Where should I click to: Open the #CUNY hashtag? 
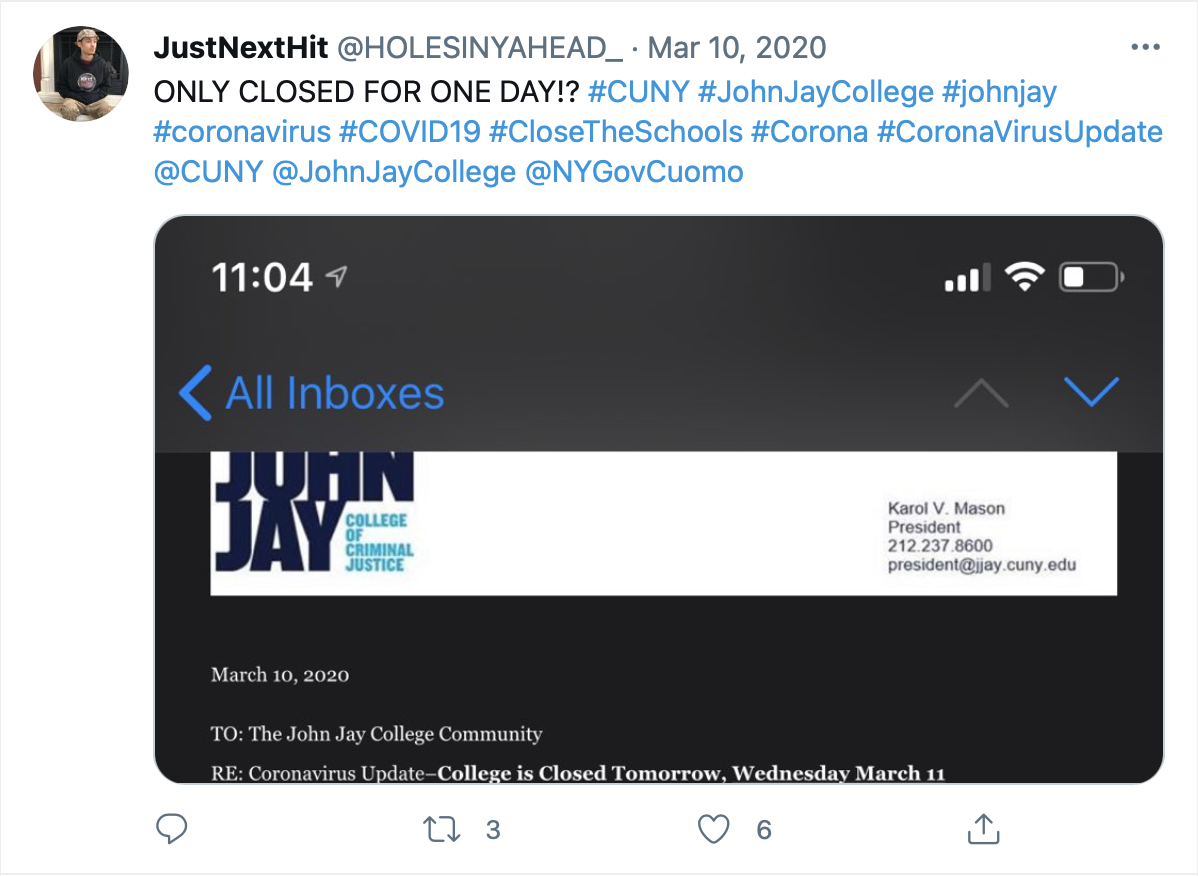coord(639,92)
